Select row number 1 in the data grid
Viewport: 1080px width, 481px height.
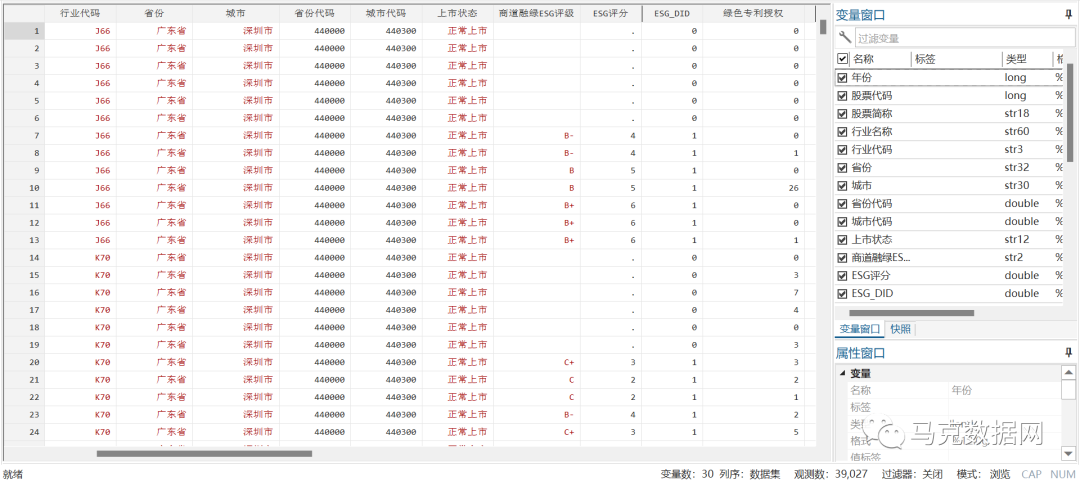24,31
